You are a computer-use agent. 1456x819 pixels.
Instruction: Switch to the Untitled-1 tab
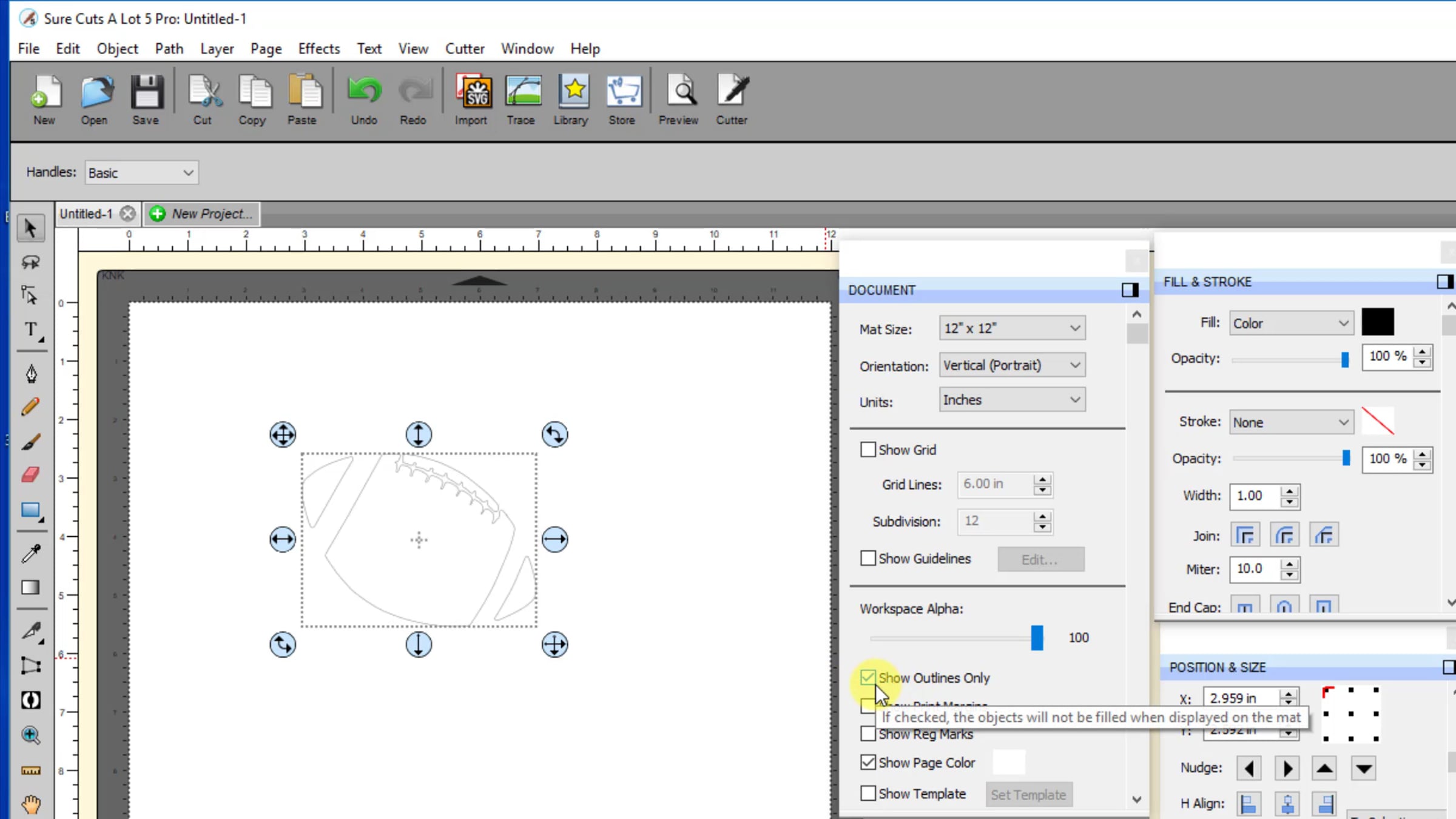[x=86, y=214]
